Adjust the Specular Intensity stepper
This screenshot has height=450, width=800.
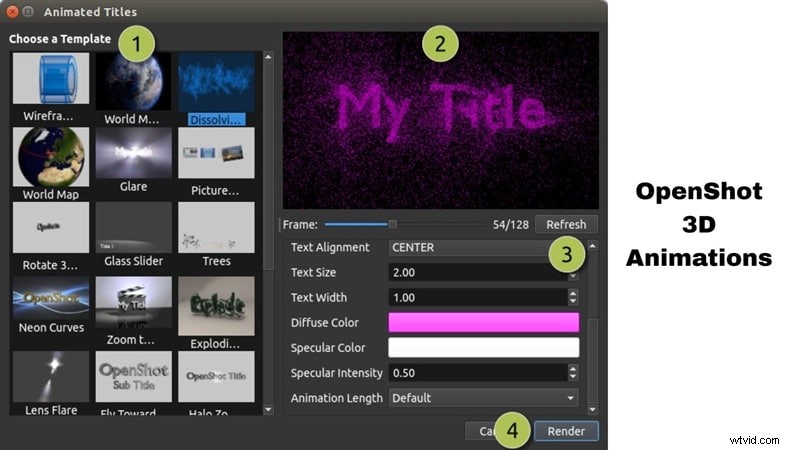[x=573, y=373]
